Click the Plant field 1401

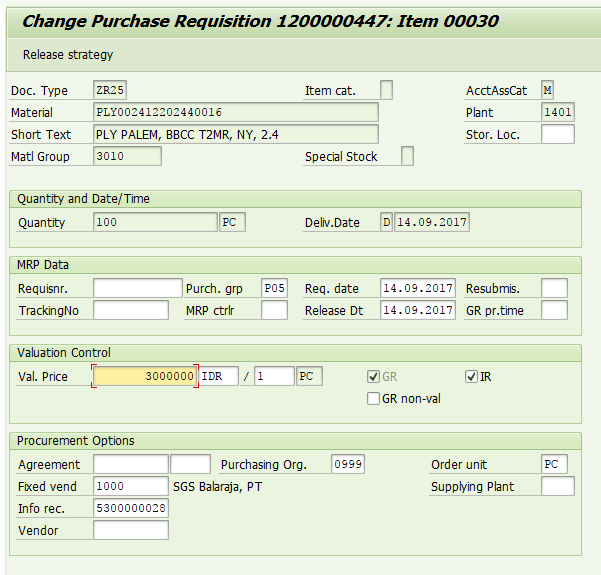[x=558, y=112]
